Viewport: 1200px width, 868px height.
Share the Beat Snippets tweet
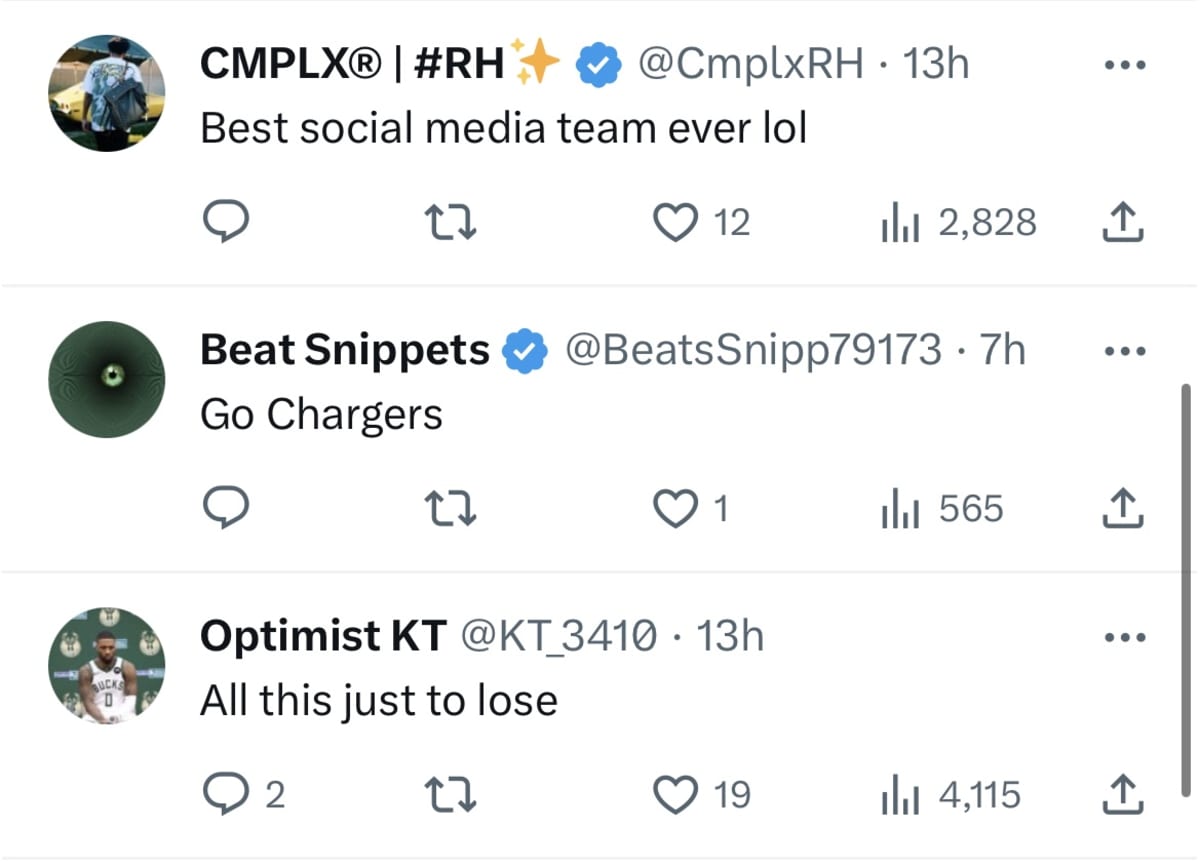(1122, 509)
